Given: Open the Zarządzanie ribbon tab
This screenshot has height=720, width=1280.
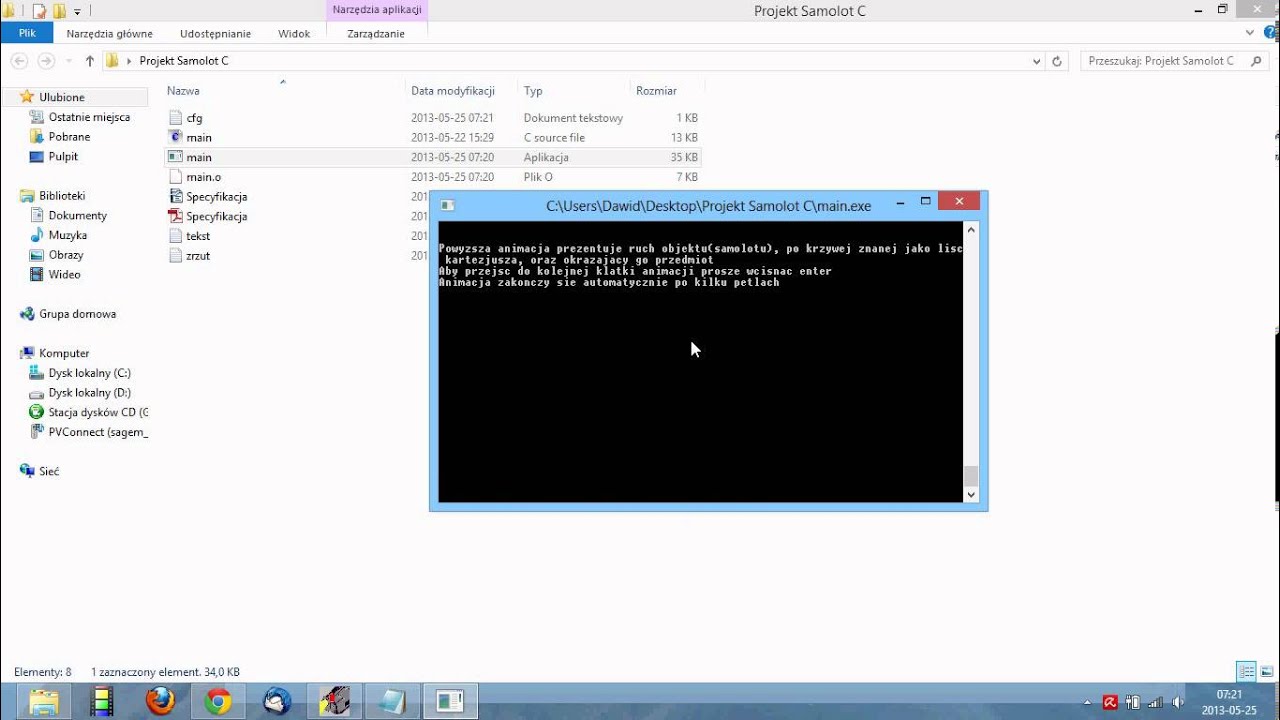Looking at the screenshot, I should pyautogui.click(x=376, y=33).
